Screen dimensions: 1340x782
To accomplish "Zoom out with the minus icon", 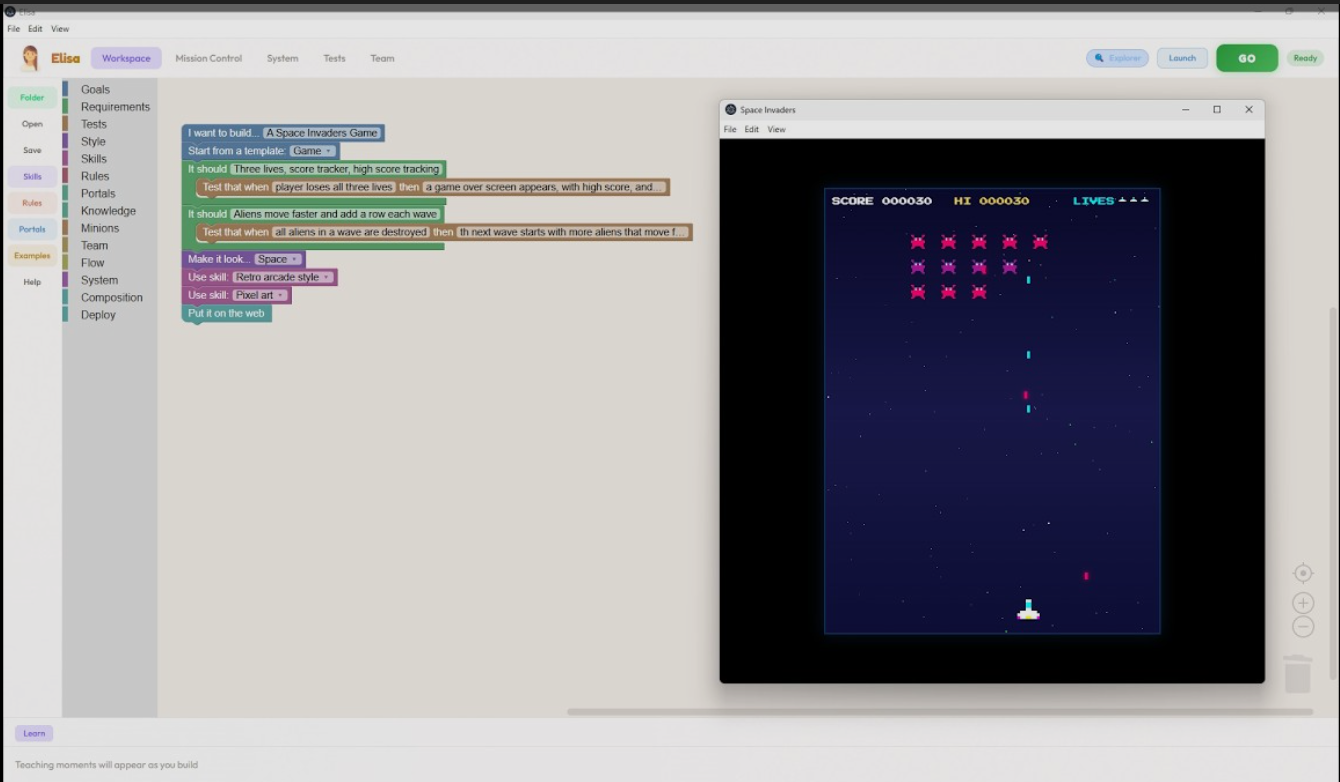I will tap(1302, 627).
